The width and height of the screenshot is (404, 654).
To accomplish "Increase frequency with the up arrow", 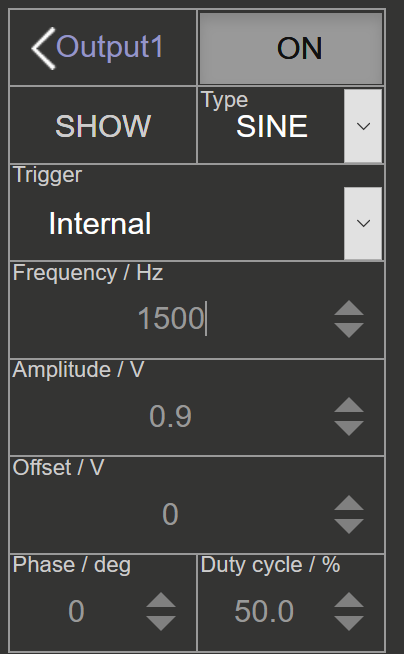I will (349, 308).
